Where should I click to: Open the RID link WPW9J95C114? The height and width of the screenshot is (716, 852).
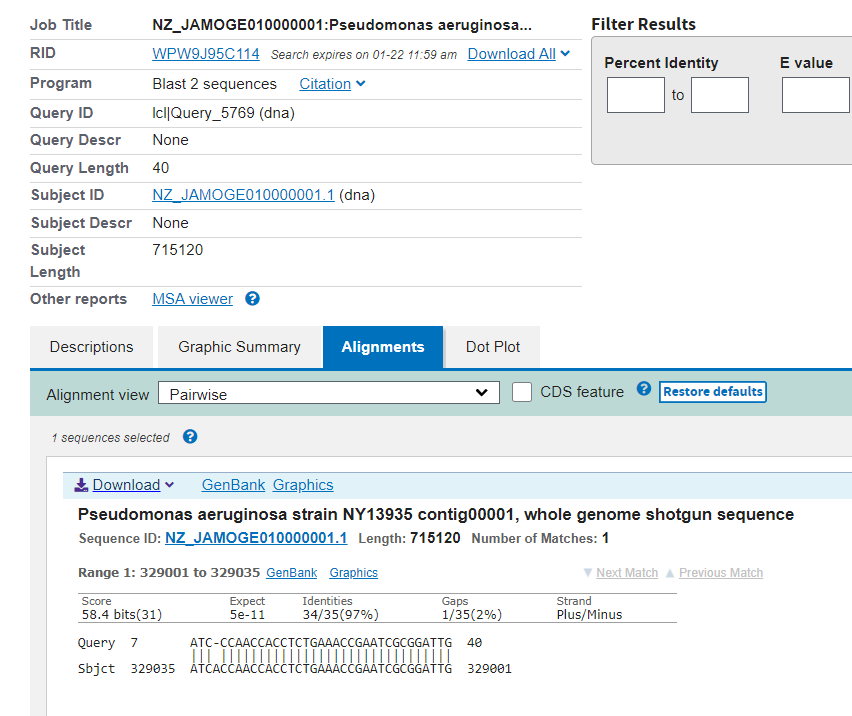tap(206, 54)
